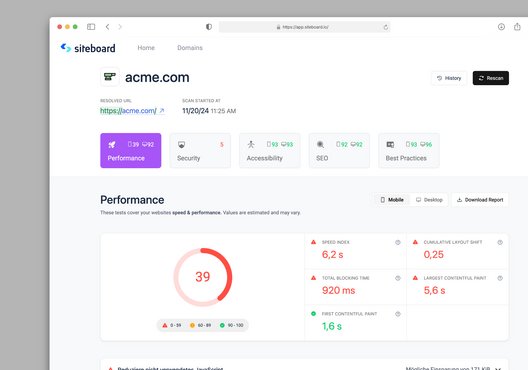Go back with the browser arrow
The image size is (528, 370).
tap(107, 27)
